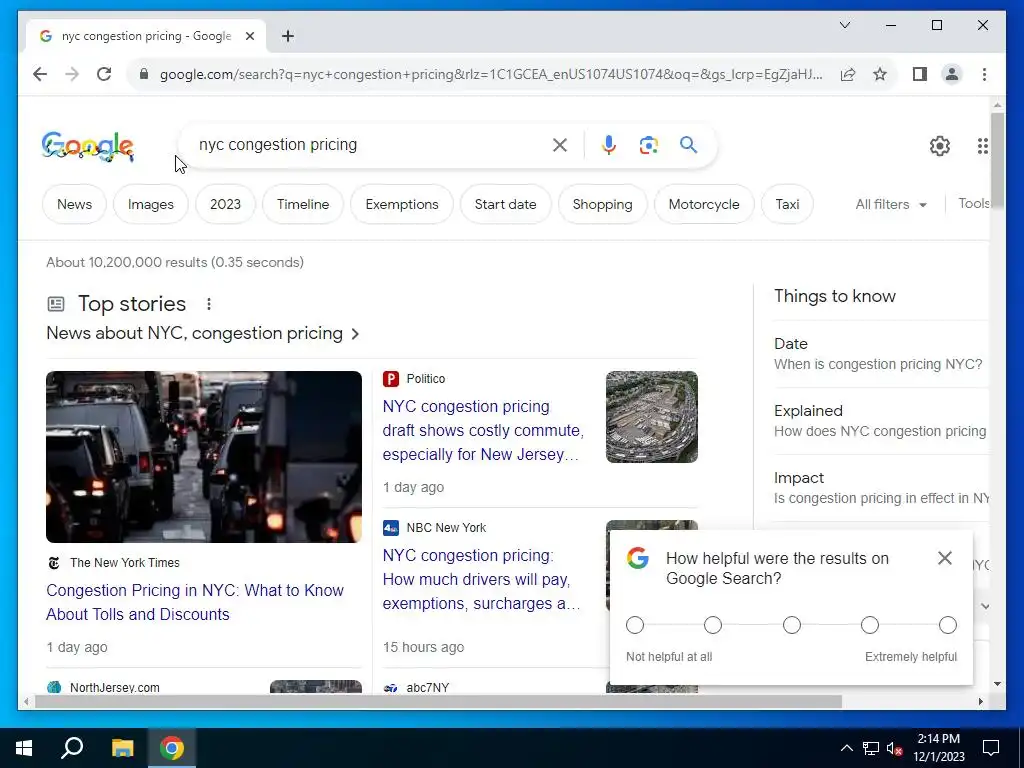
Task: Expand the Explained item in Things to know
Action: click(881, 421)
